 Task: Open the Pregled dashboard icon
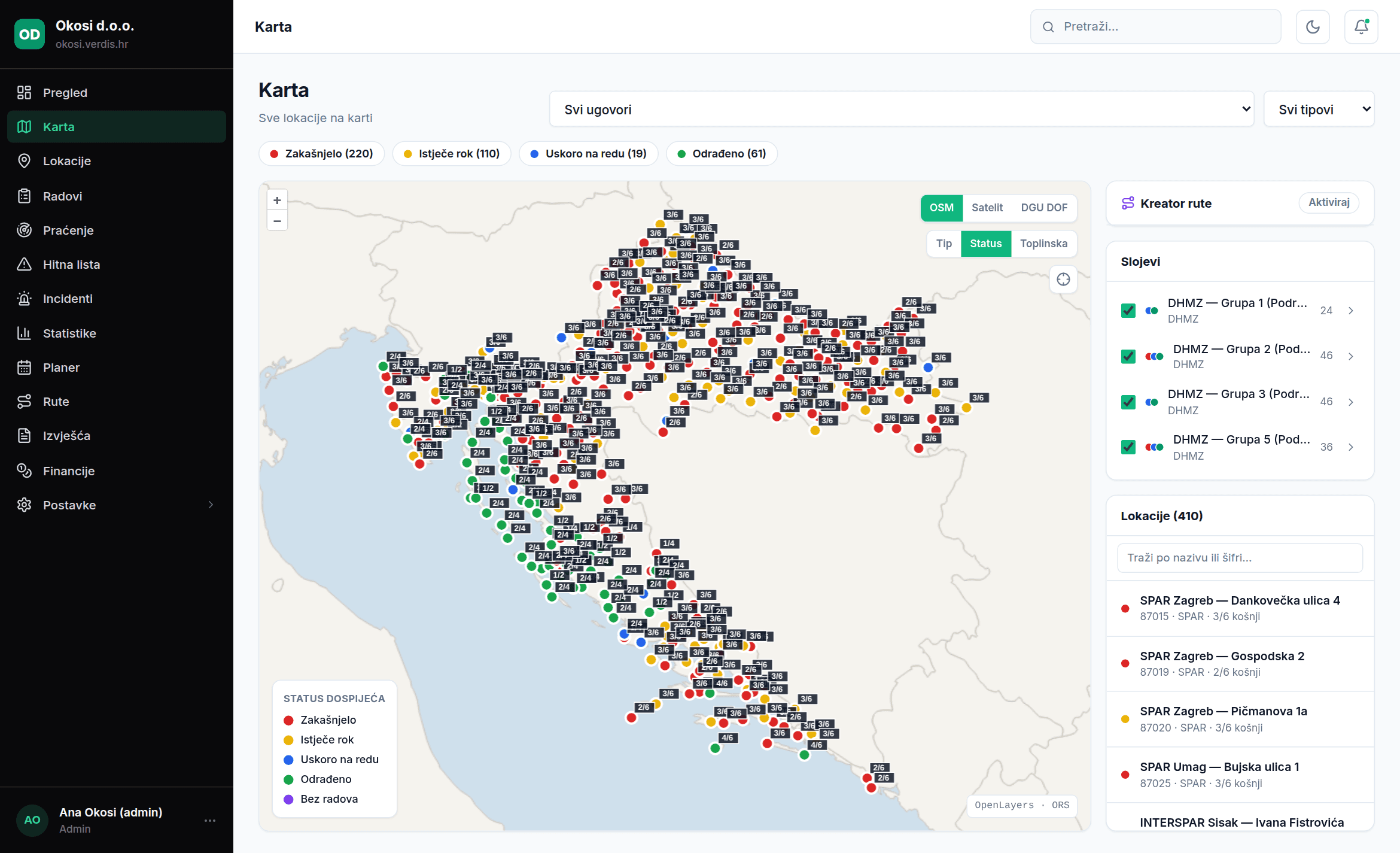point(24,92)
